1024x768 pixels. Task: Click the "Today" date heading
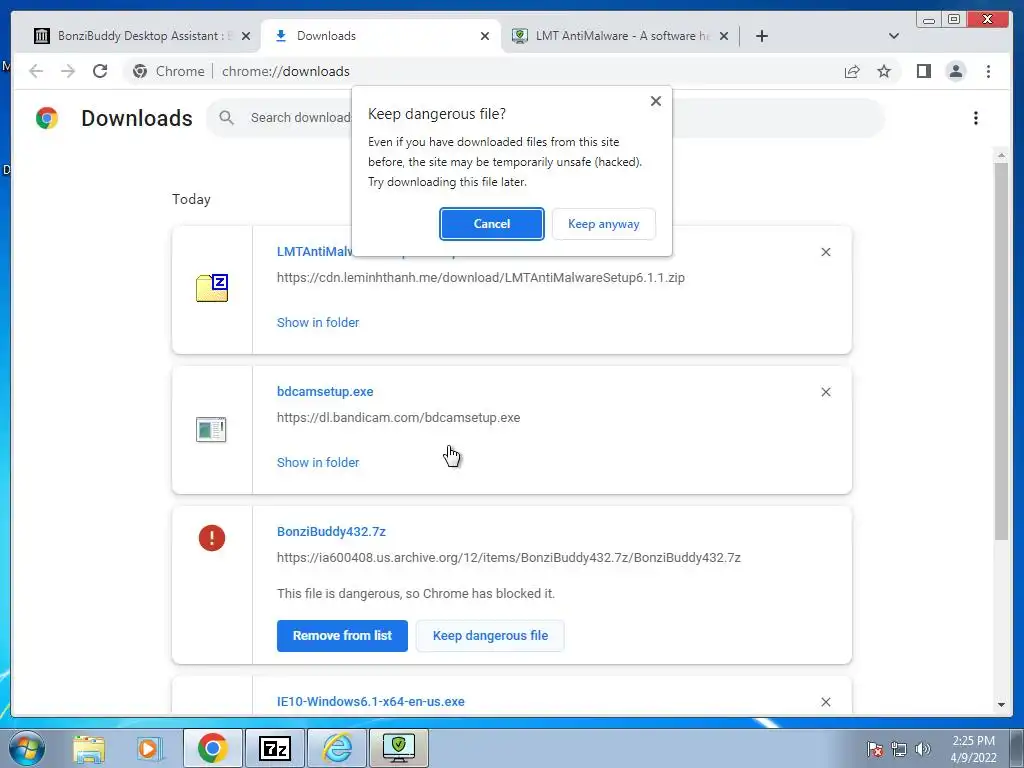point(191,199)
